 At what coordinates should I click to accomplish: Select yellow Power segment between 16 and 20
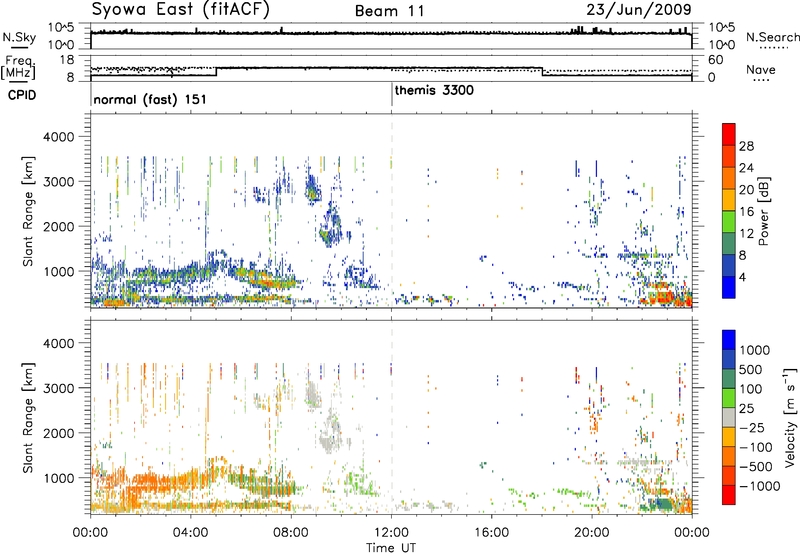pos(729,200)
